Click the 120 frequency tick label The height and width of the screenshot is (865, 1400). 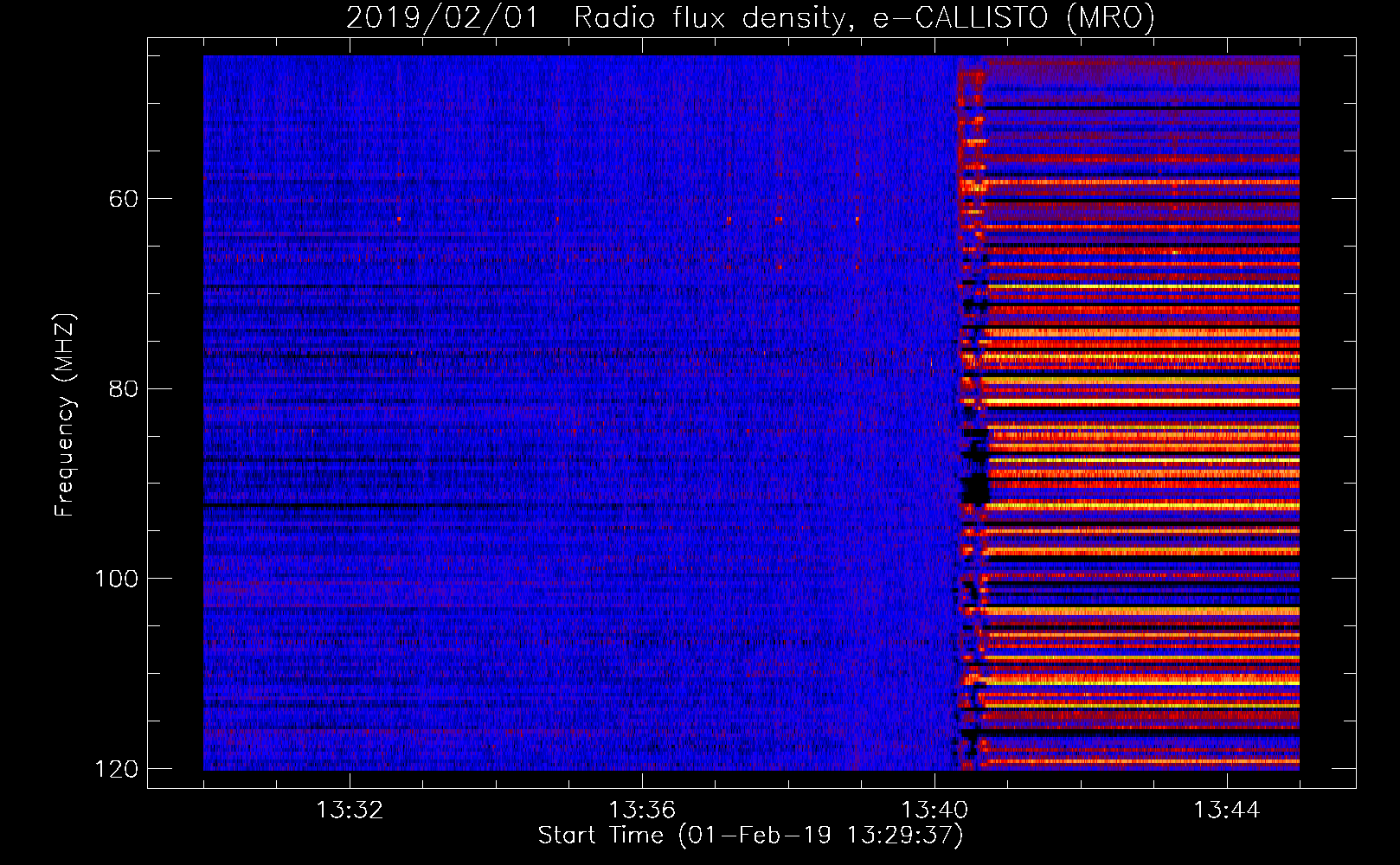coord(117,768)
